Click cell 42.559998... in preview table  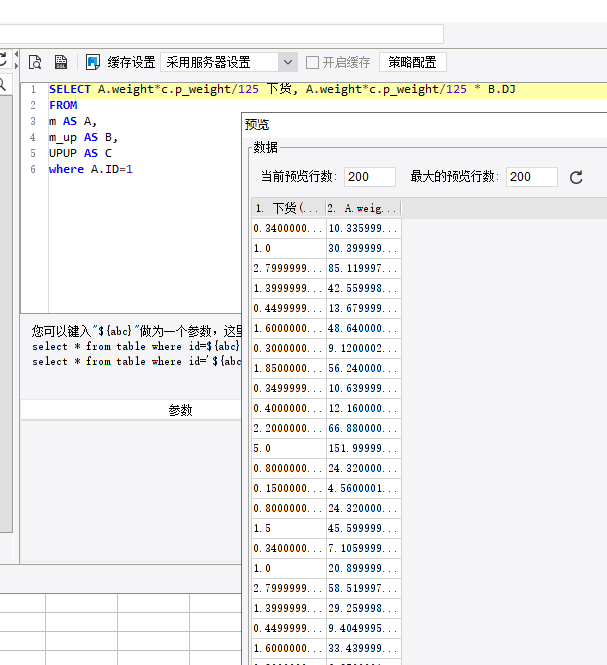pyautogui.click(x=364, y=288)
